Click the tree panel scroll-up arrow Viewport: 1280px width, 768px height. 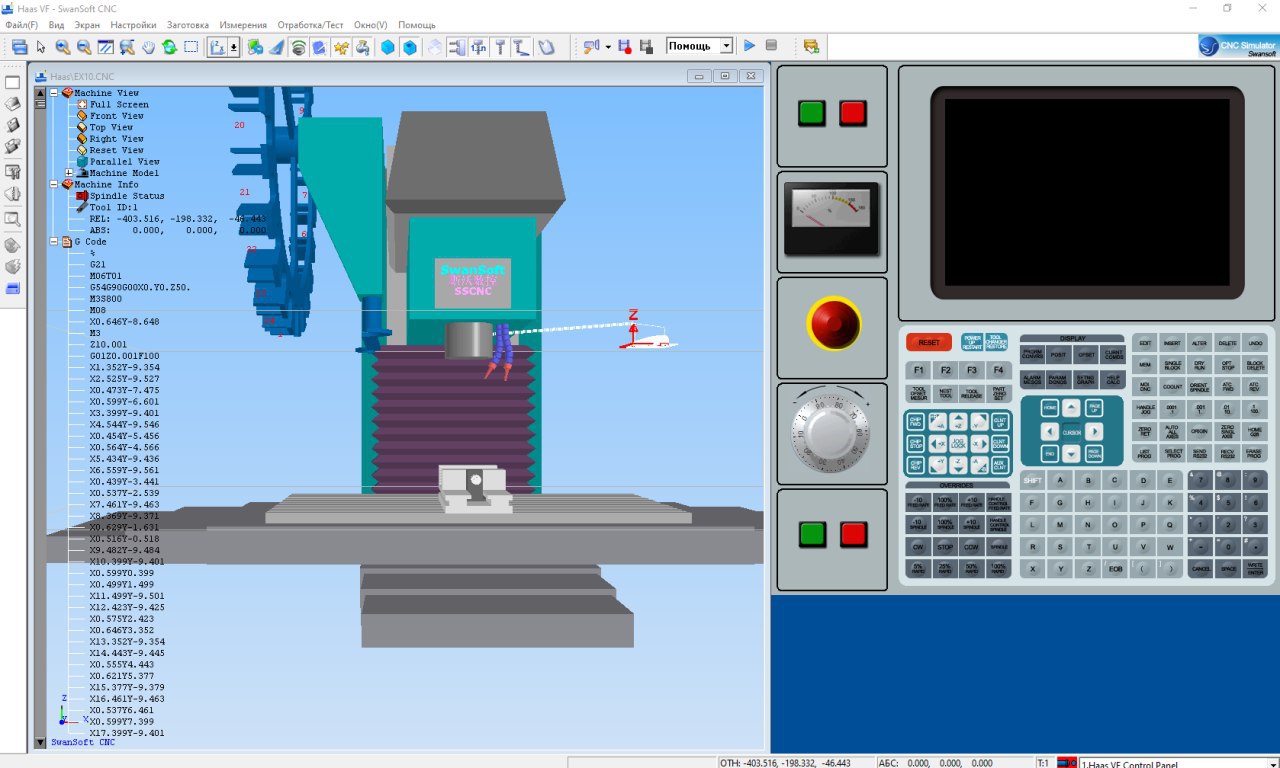point(40,92)
